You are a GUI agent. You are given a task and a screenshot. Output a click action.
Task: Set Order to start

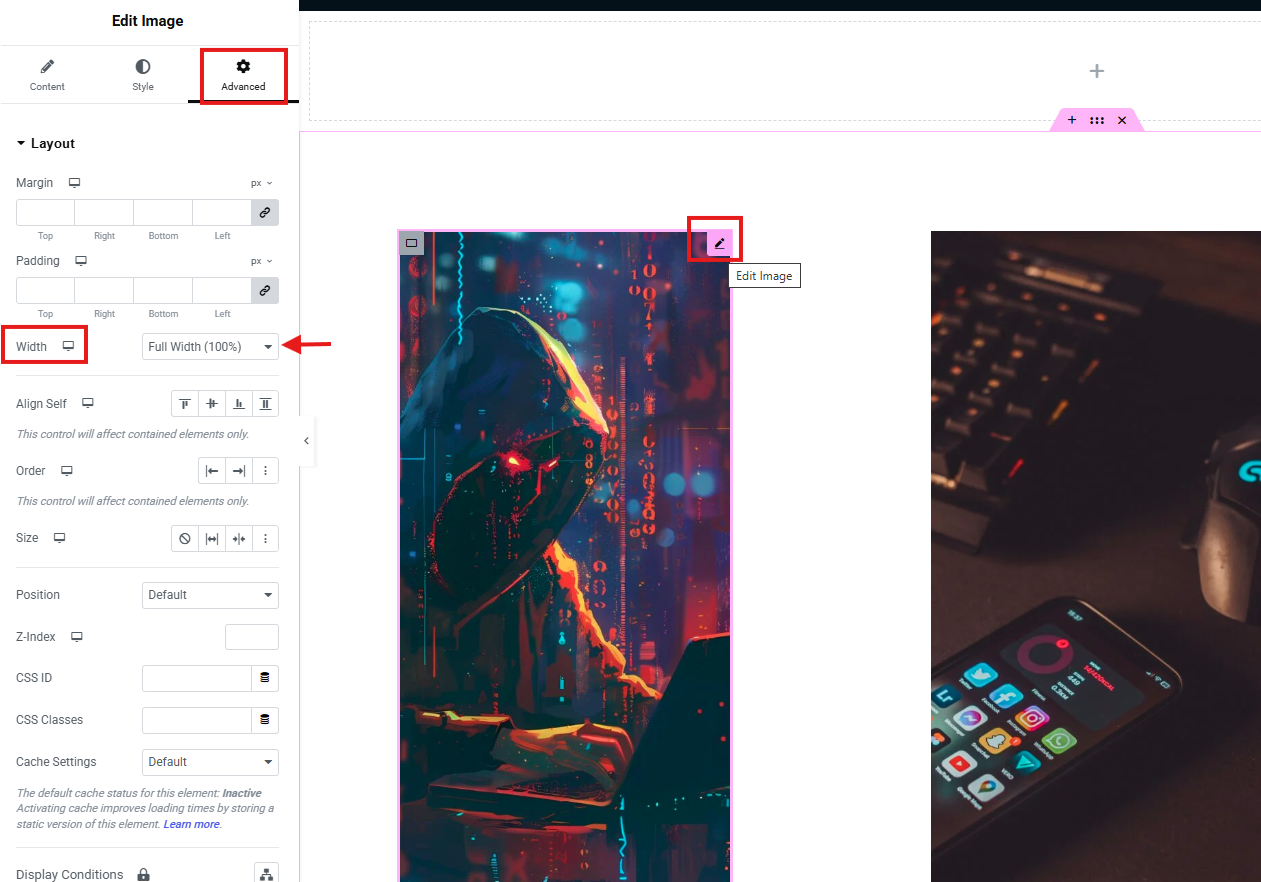pos(212,471)
